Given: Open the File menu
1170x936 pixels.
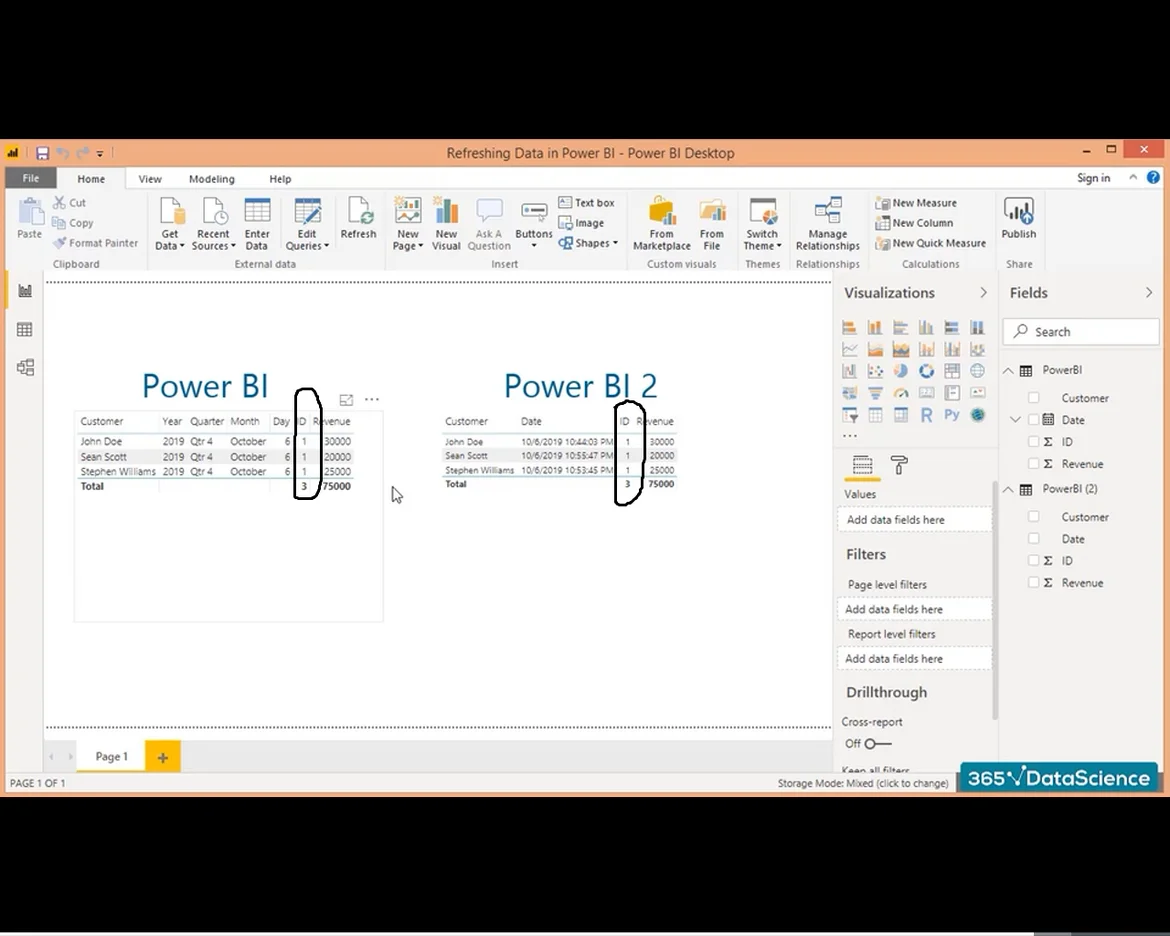Looking at the screenshot, I should click(x=31, y=179).
